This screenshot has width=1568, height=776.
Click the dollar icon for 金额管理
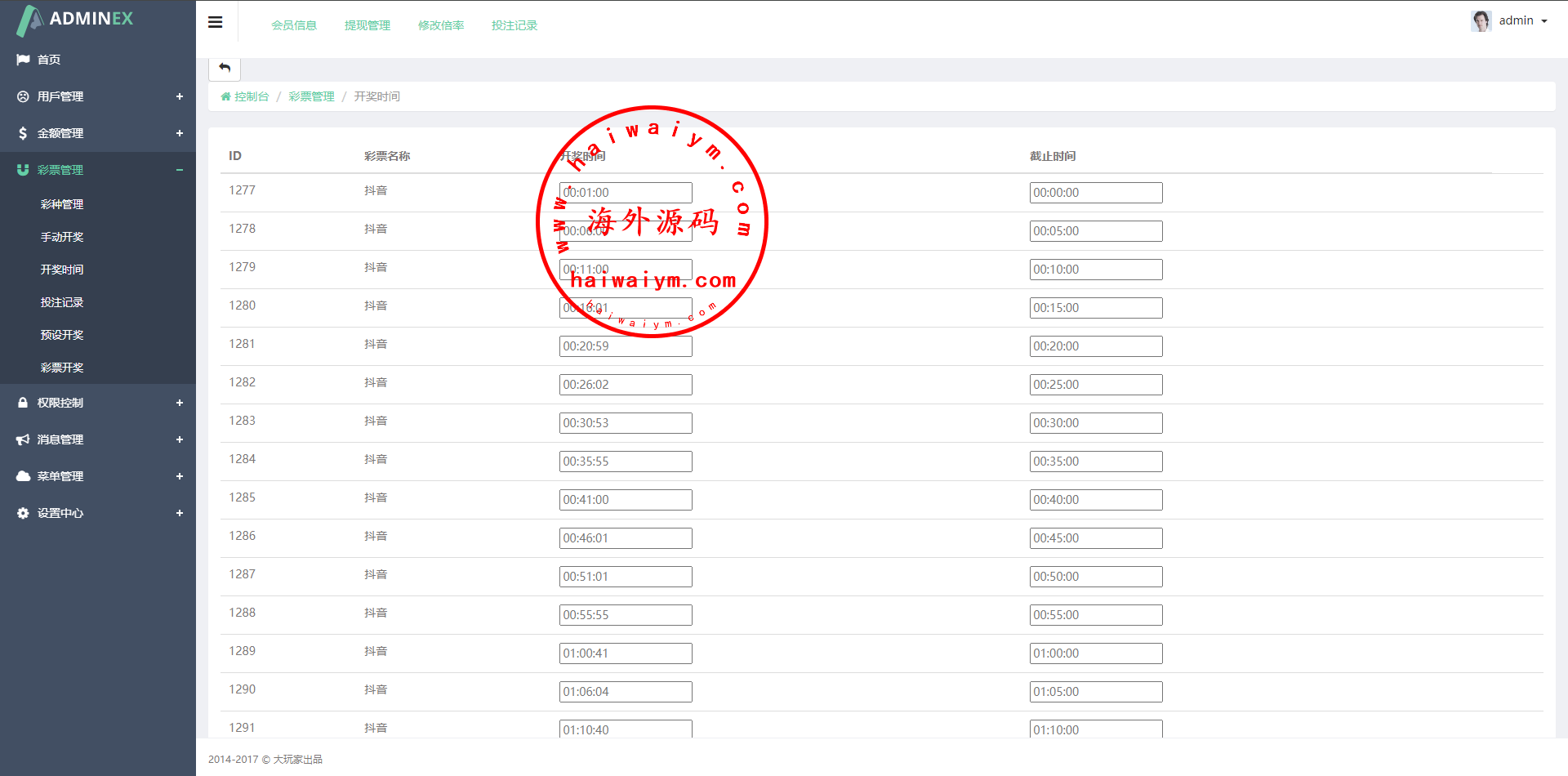[23, 133]
